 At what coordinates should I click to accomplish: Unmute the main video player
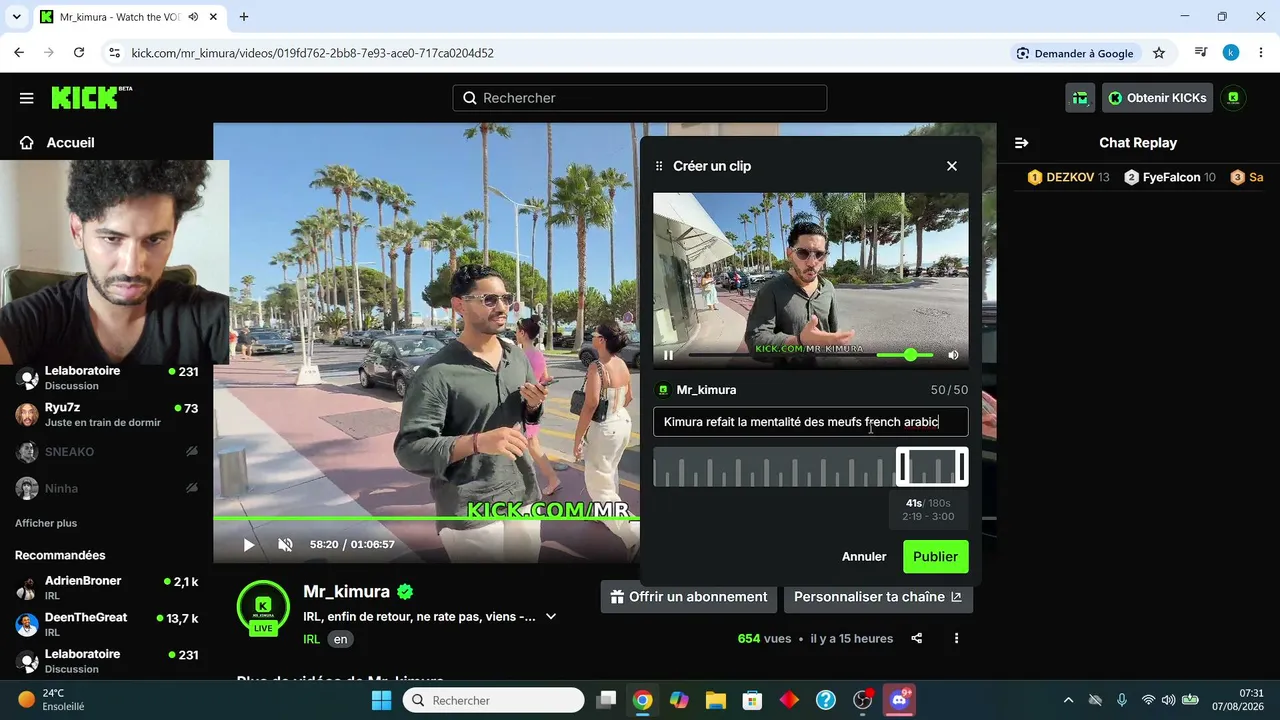coord(286,545)
